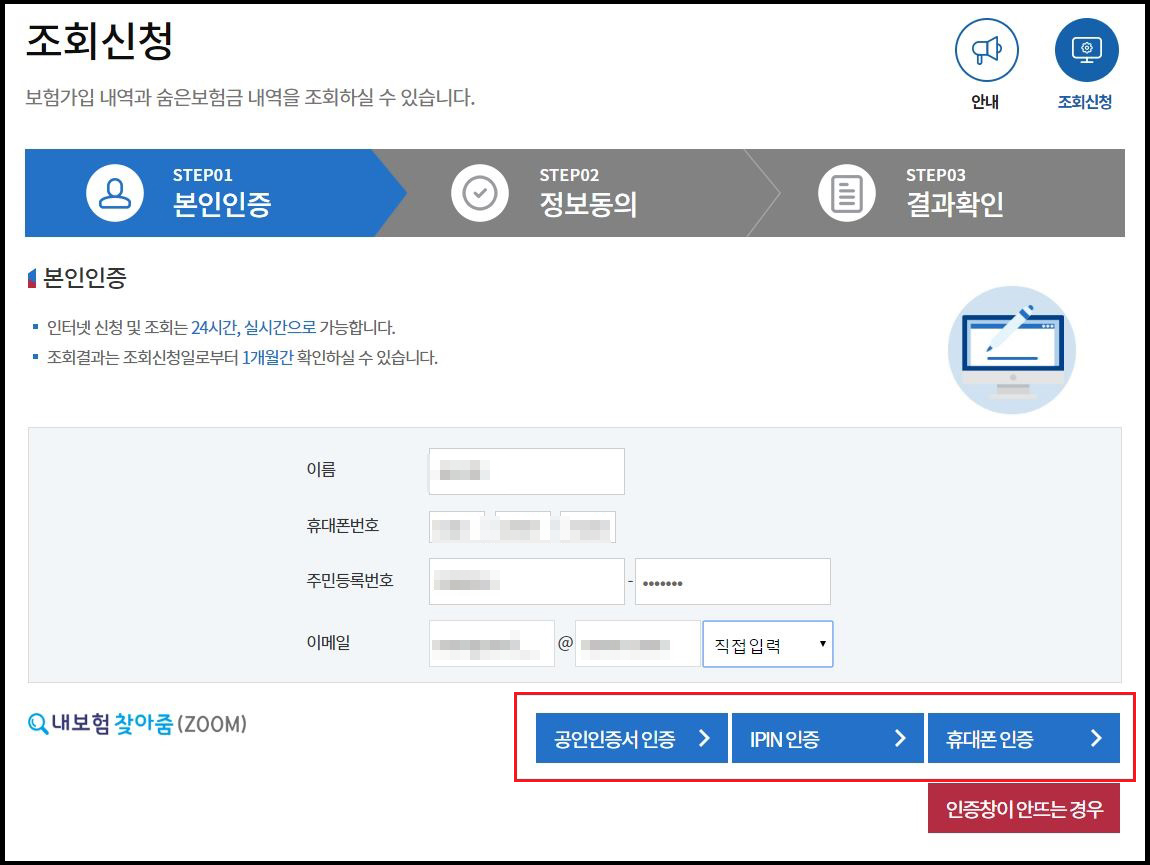Click the 이름 field label
This screenshot has width=1150, height=865.
pos(321,469)
